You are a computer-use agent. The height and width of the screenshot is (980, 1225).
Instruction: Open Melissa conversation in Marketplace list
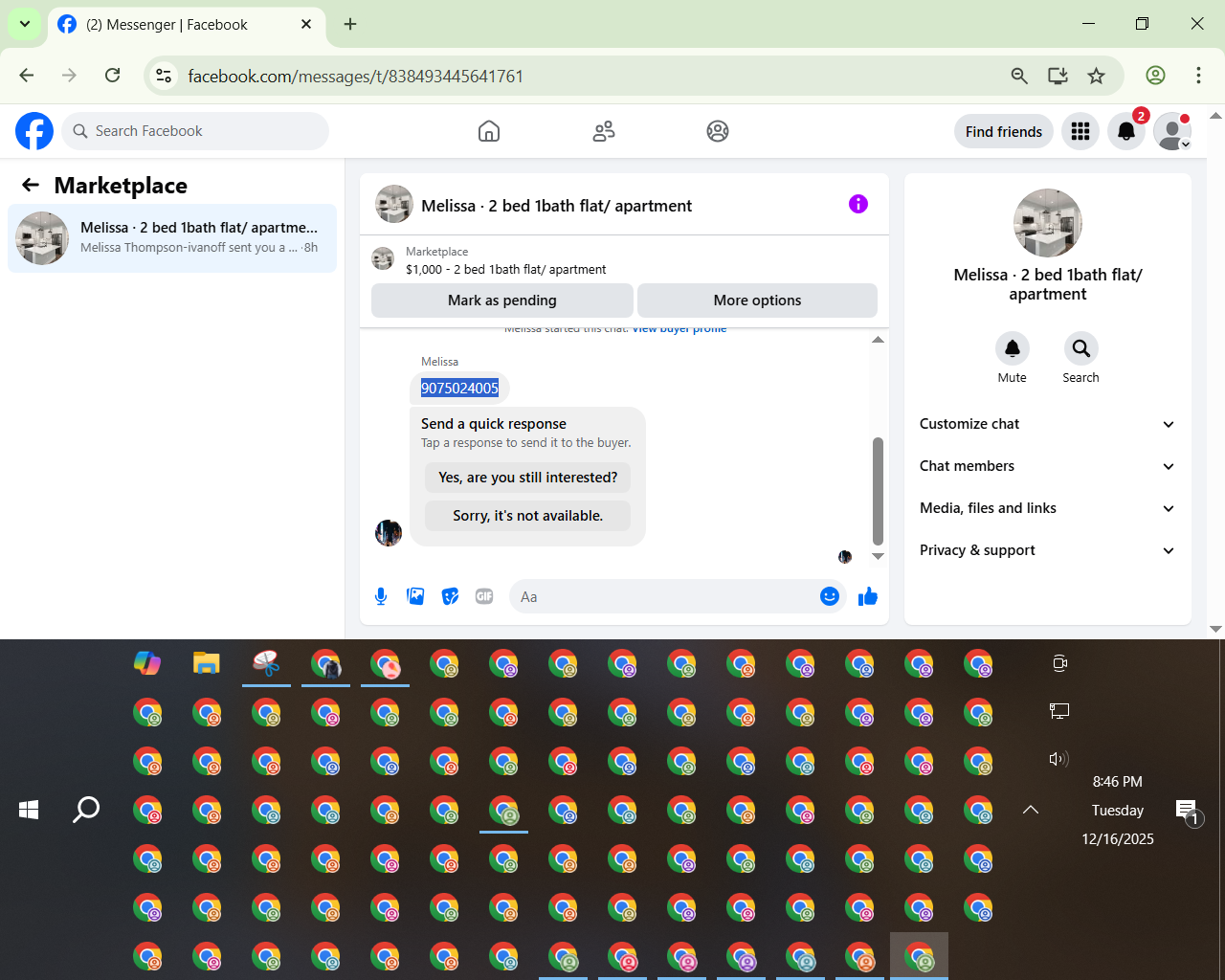tap(172, 238)
